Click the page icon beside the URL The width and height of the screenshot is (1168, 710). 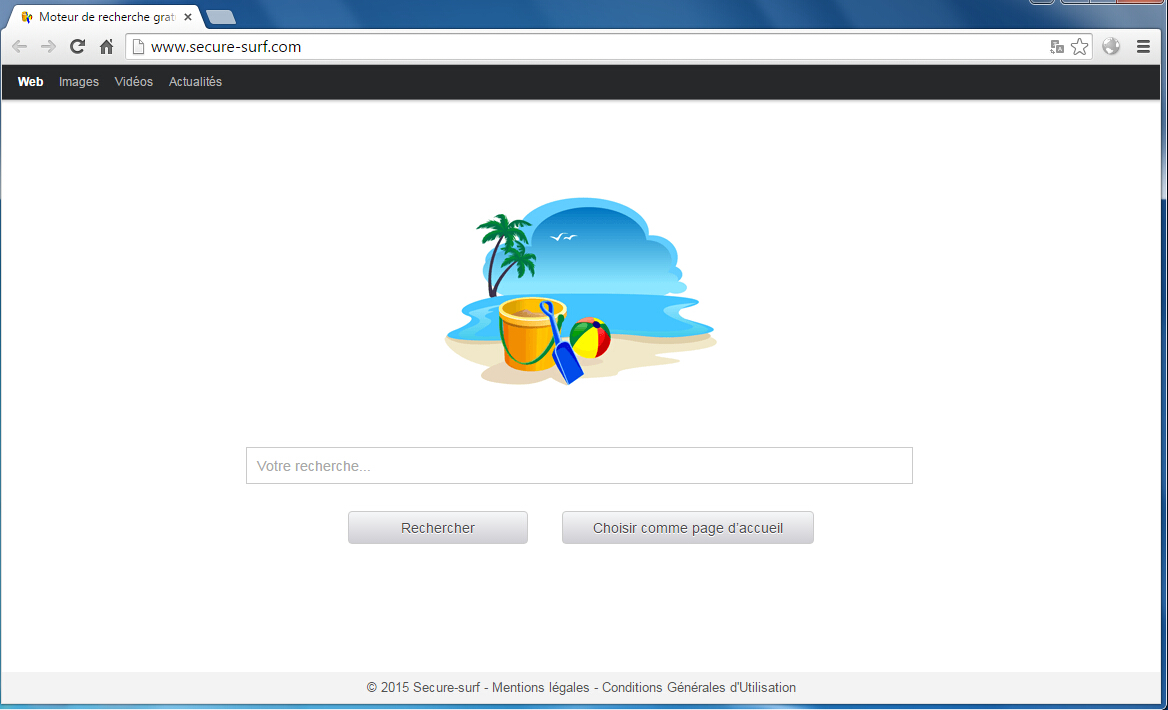click(138, 47)
